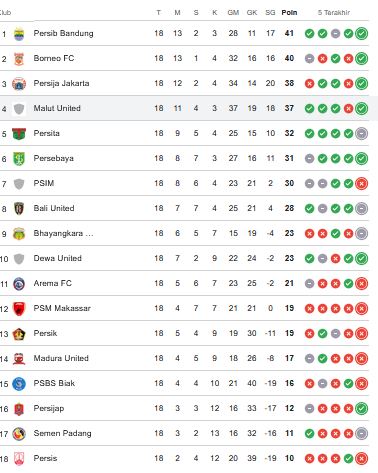Click the Semen Padang club crest
This screenshot has height=473, width=378.
pyautogui.click(x=19, y=434)
